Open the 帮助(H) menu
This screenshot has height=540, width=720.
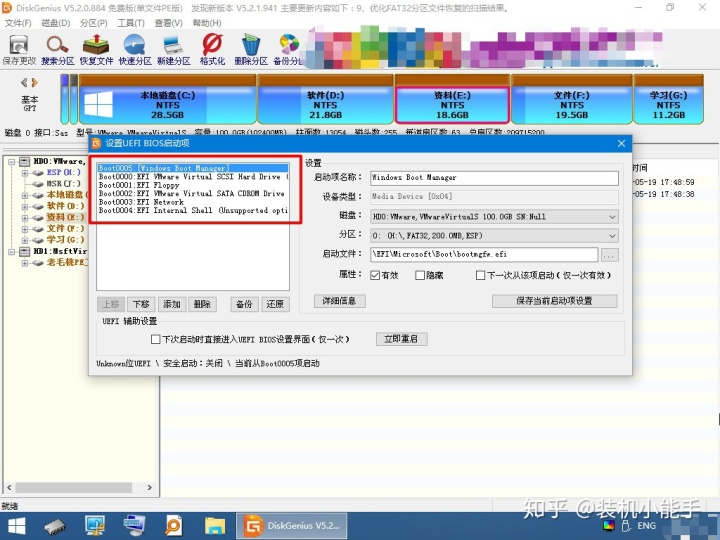[x=207, y=23]
